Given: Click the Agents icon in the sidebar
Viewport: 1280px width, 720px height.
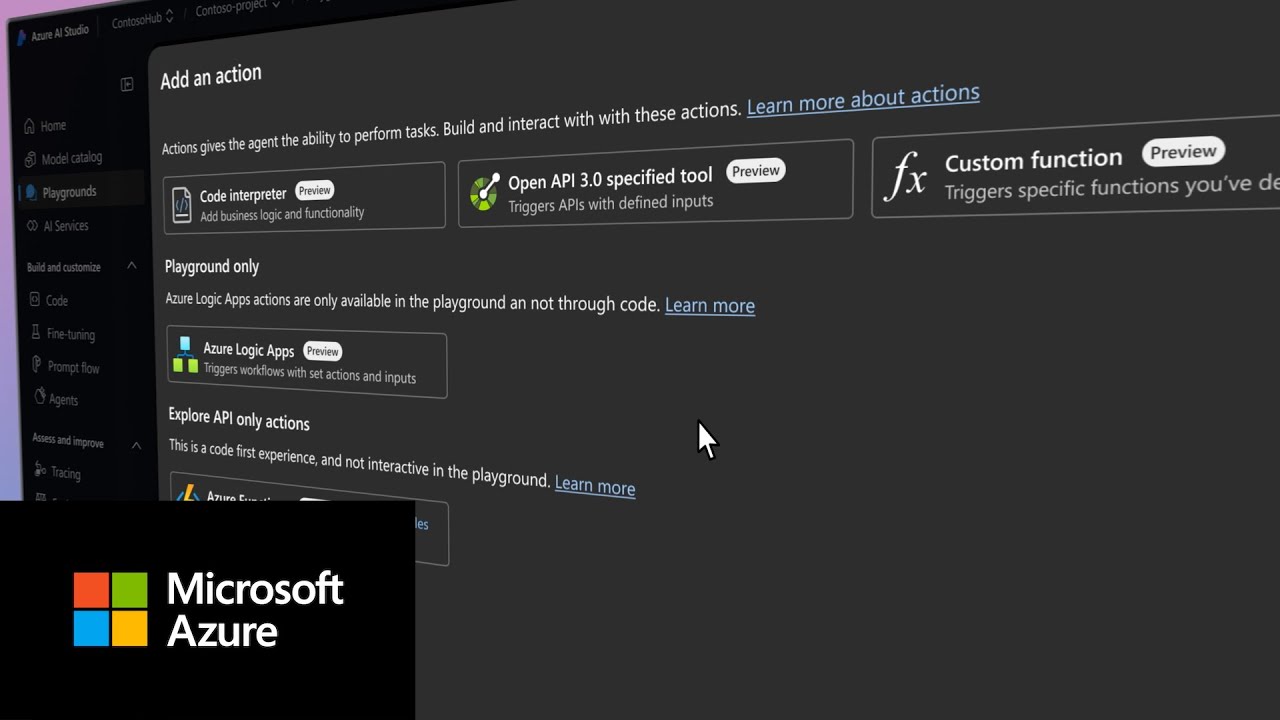Looking at the screenshot, I should click(x=40, y=398).
